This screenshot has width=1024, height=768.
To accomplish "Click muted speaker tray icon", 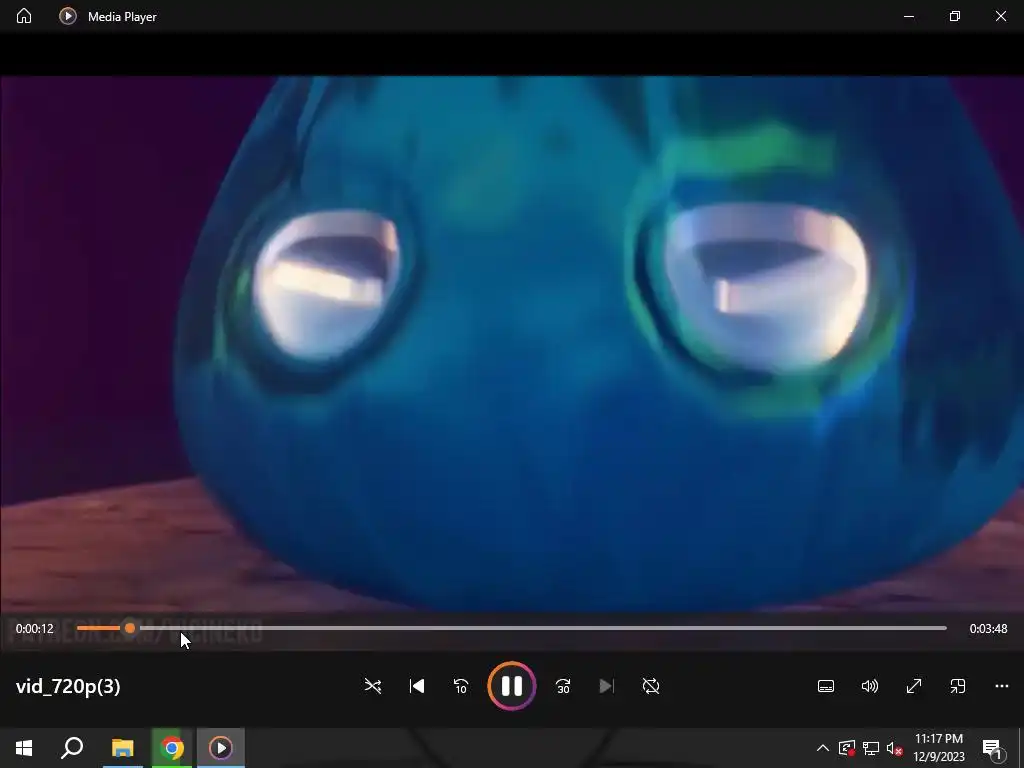I will (x=894, y=748).
